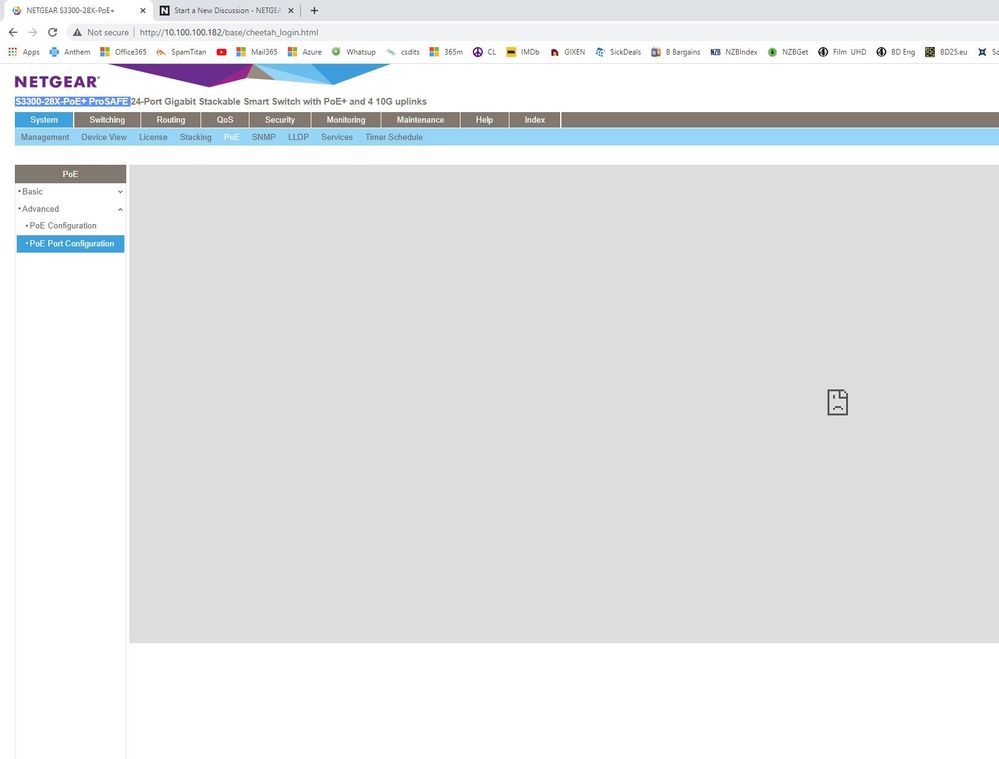Open the BD25.eu bookmark

(x=946, y=52)
